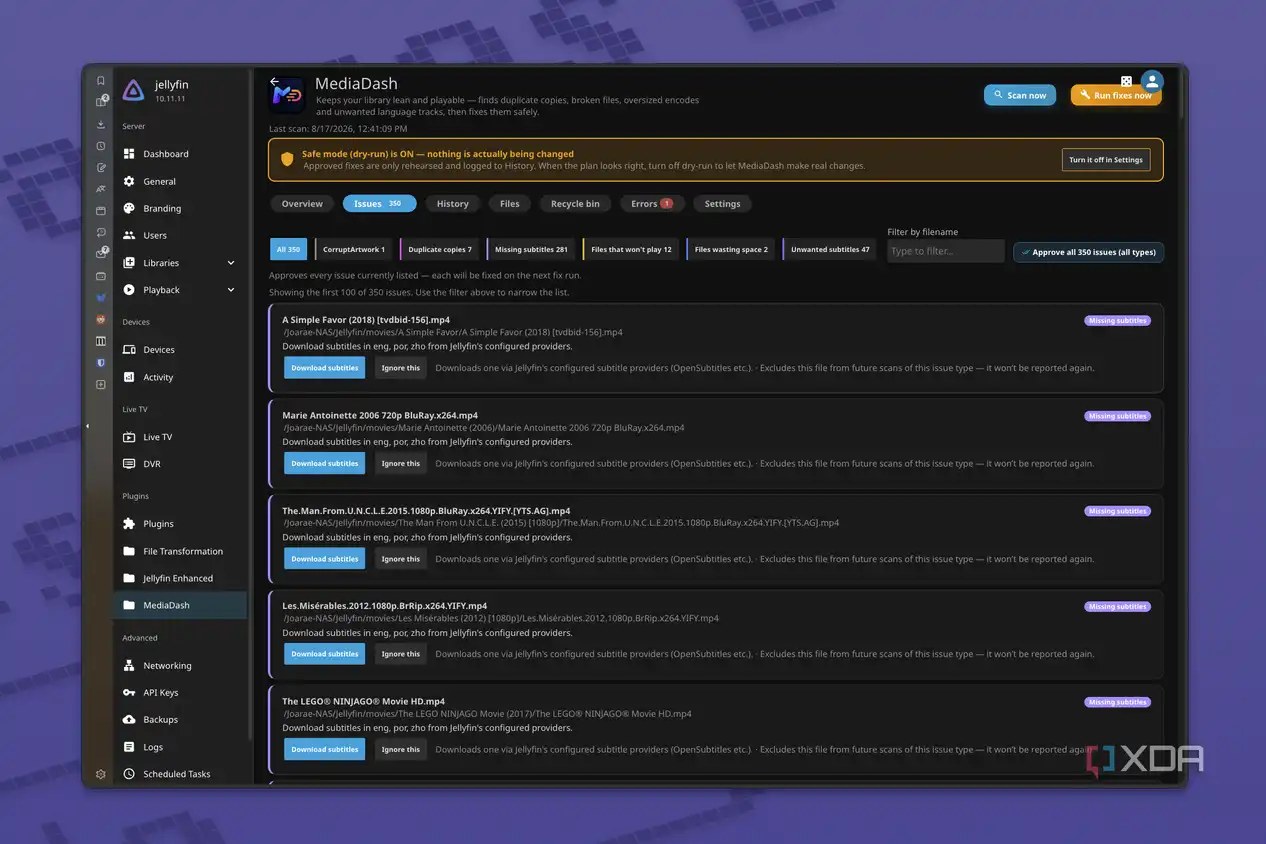
Task: Download subtitles for A Simple Favor
Action: [324, 368]
